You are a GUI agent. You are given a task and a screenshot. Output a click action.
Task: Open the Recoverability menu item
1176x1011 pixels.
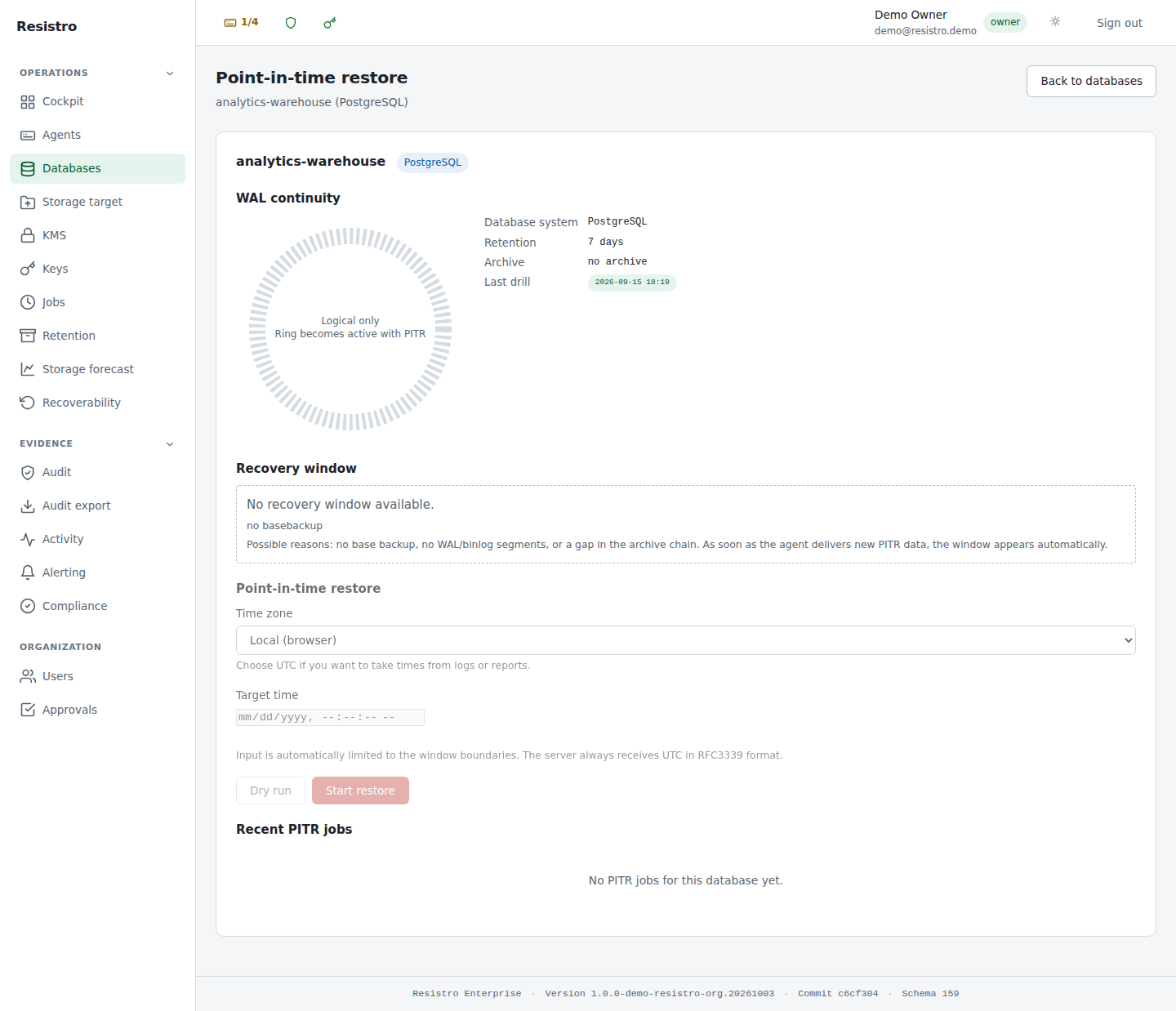coord(97,403)
